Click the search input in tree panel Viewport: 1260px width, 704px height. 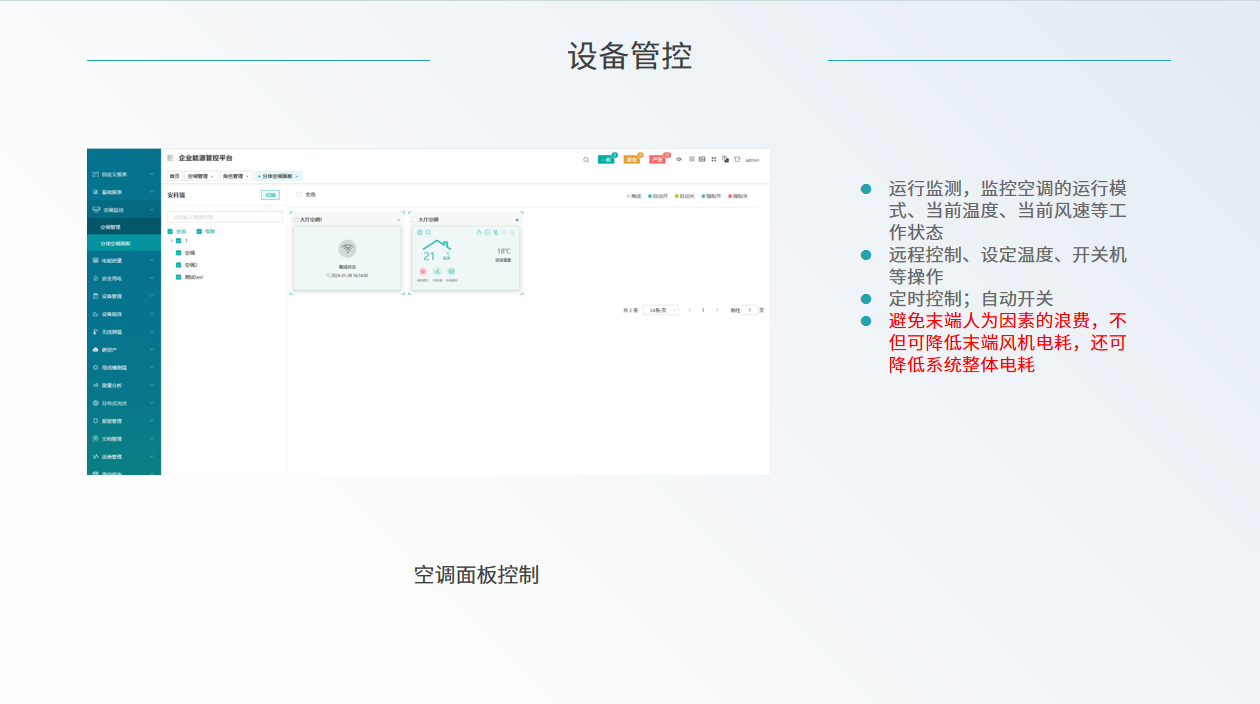[224, 217]
